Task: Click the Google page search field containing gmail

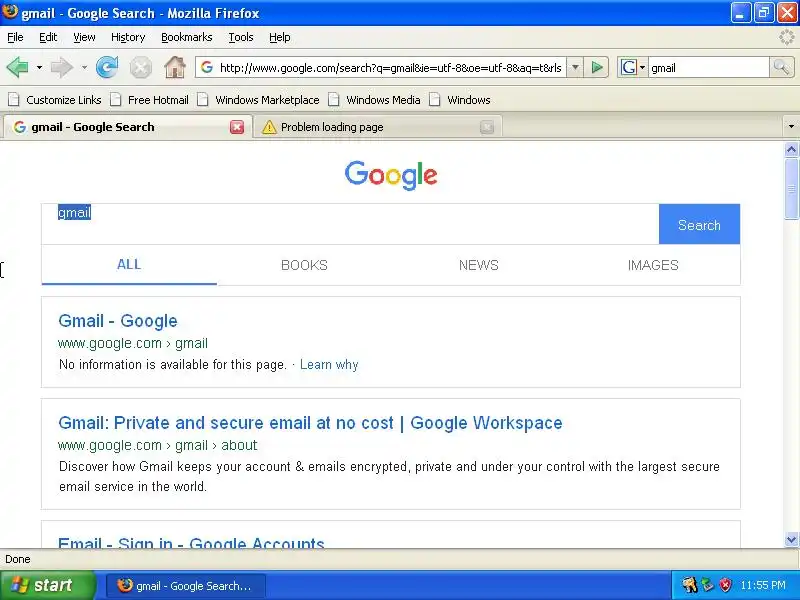Action: 350,224
